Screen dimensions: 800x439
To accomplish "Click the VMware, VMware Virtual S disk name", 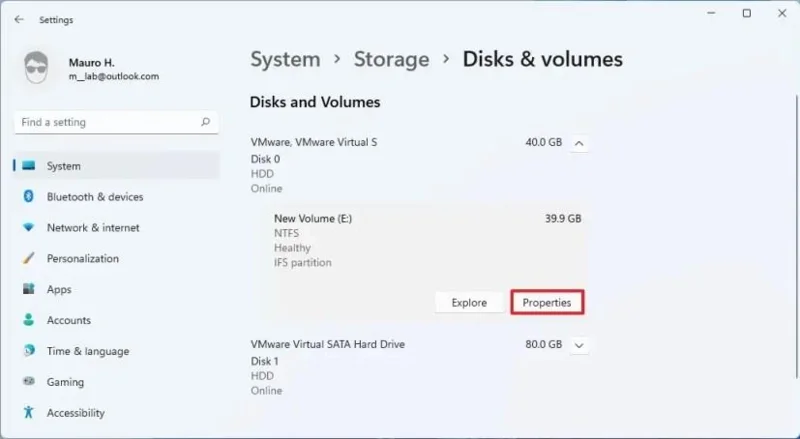I will [314, 142].
